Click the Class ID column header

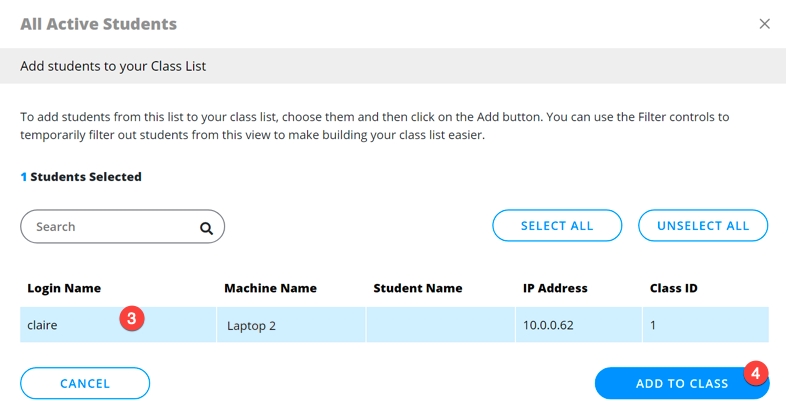click(x=674, y=288)
